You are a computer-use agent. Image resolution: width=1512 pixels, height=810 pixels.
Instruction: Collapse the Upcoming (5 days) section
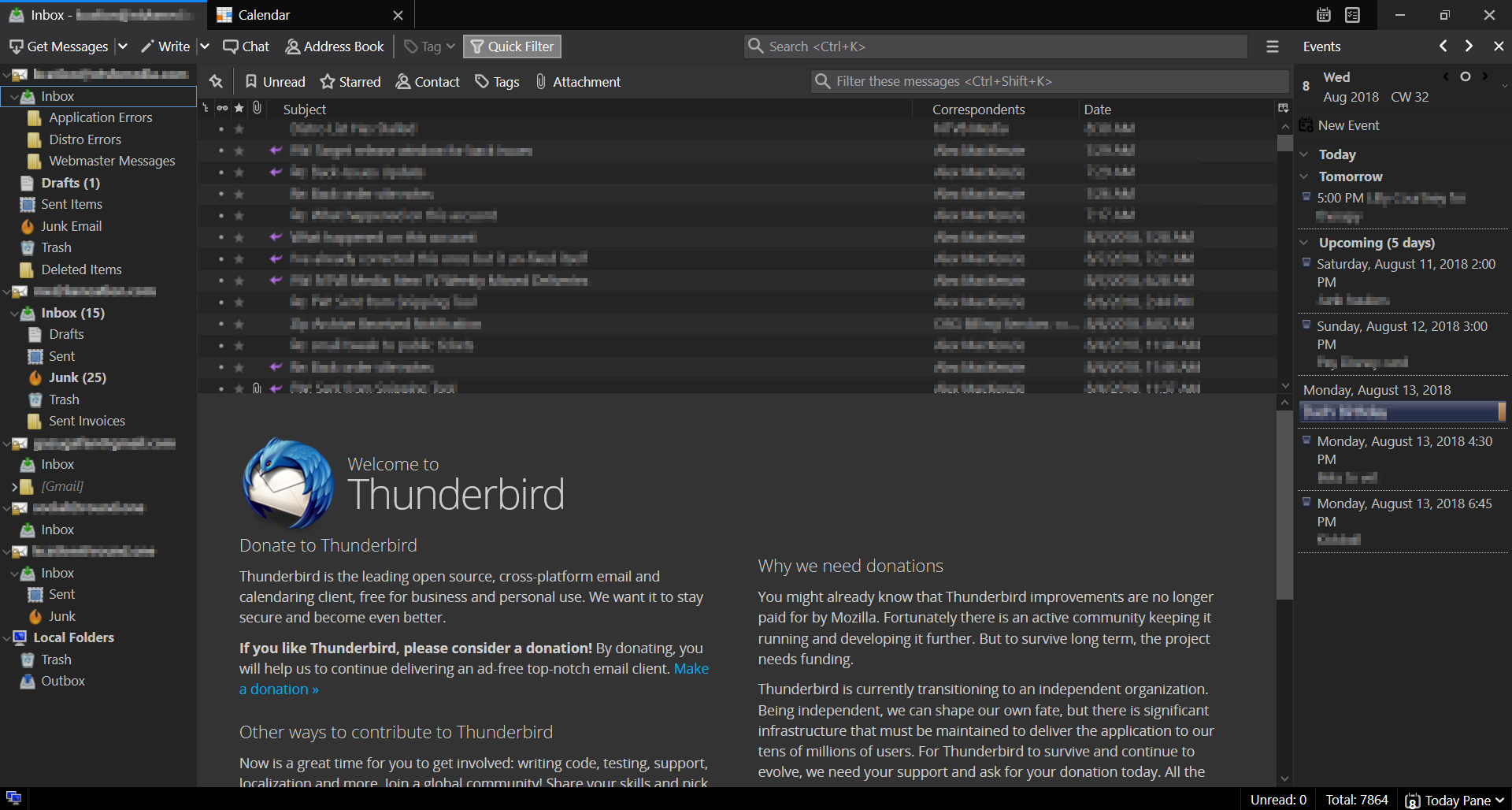(1304, 243)
